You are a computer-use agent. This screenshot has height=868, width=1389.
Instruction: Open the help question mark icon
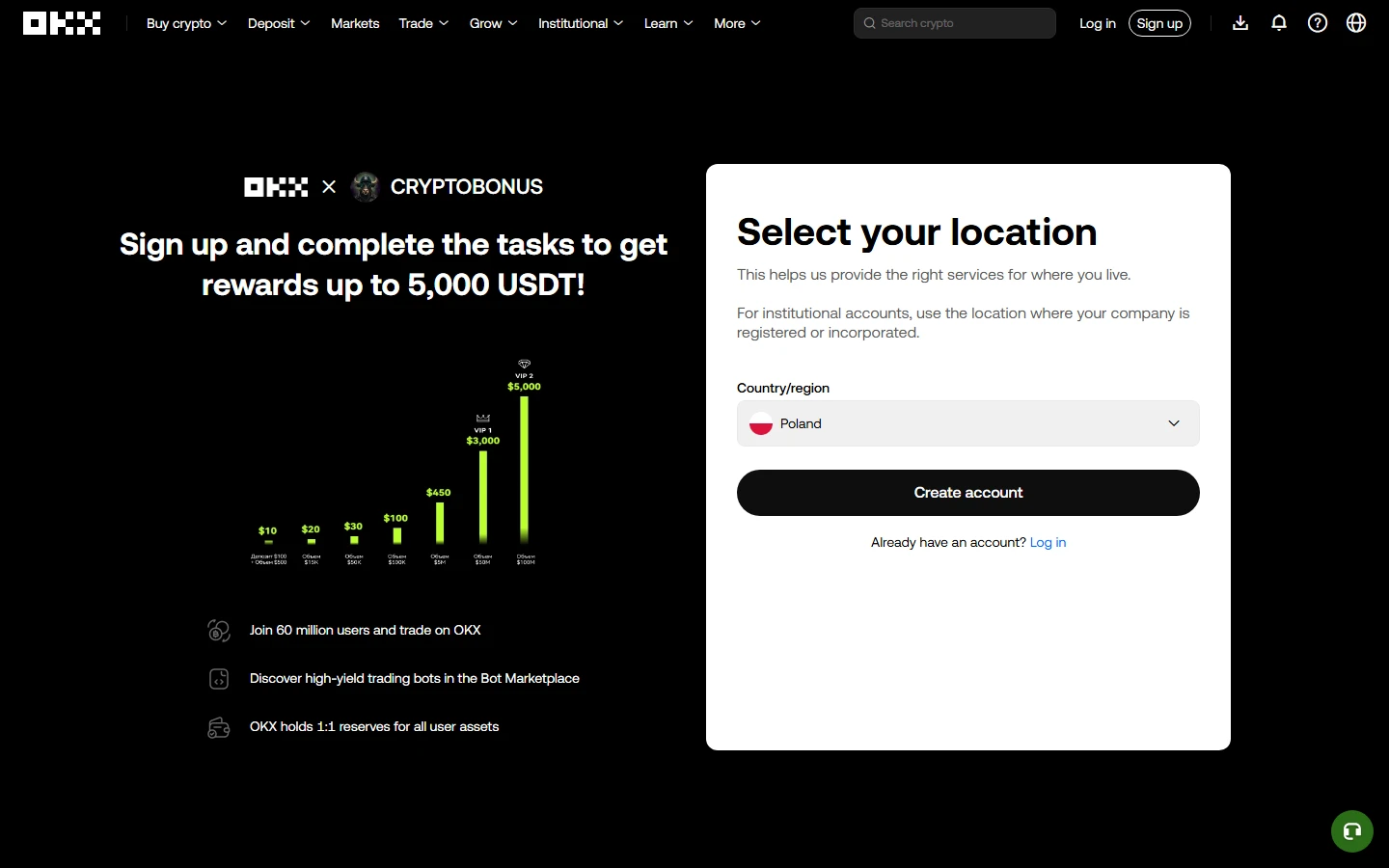coord(1318,23)
